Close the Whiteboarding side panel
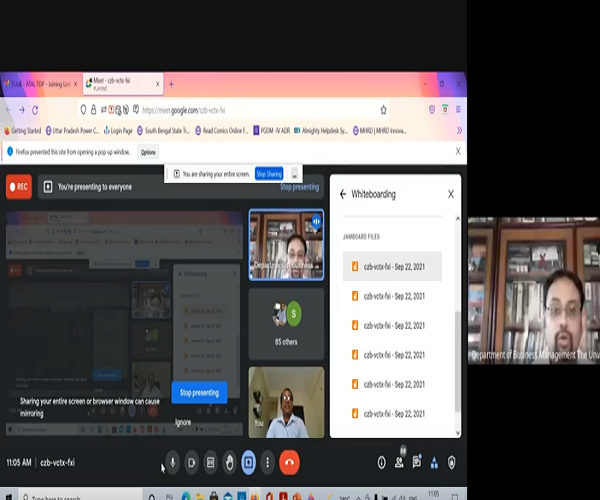This screenshot has width=600, height=500. (451, 194)
